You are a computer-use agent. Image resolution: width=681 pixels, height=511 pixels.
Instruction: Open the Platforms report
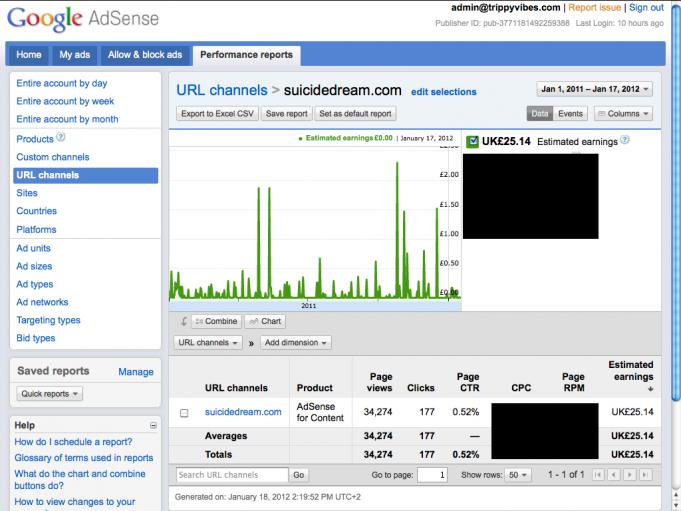coord(36,230)
